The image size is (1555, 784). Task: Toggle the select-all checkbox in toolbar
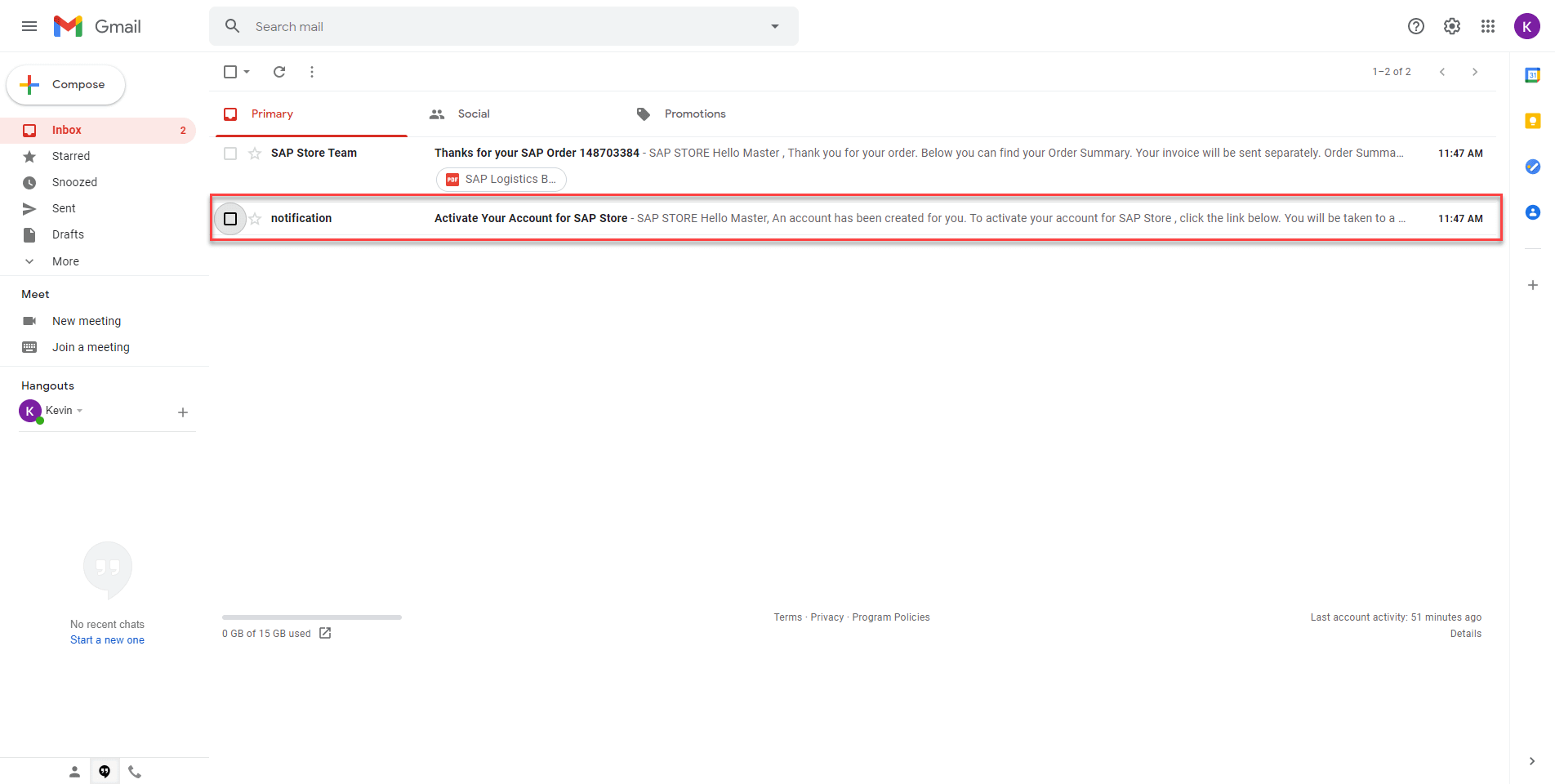coord(230,72)
